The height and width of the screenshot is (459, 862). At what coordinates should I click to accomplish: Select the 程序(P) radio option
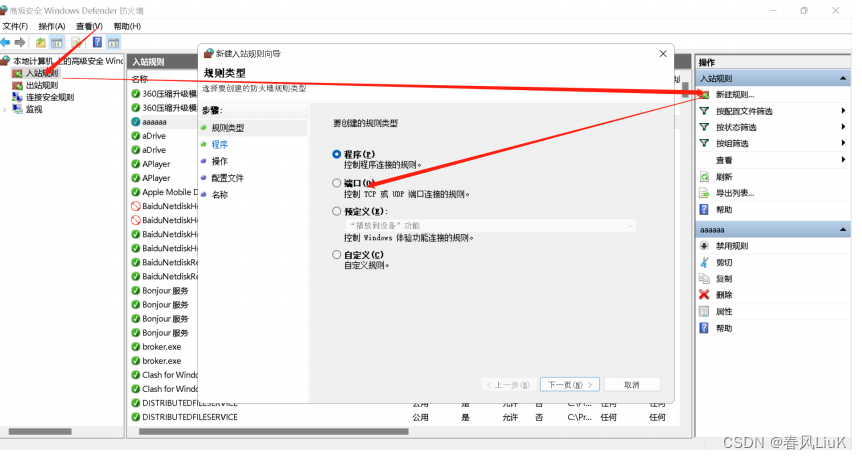click(336, 154)
